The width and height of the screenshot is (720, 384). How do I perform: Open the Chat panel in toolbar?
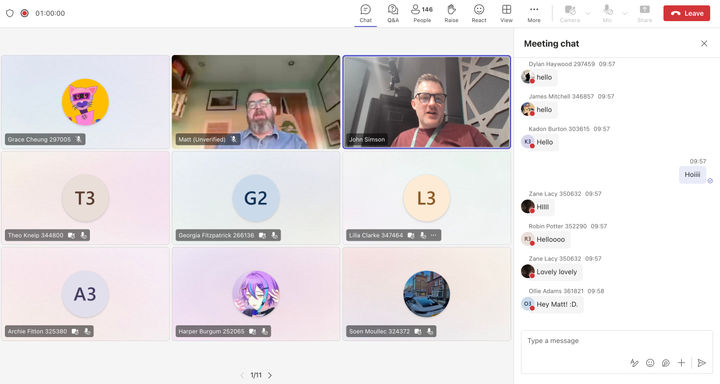coord(366,13)
